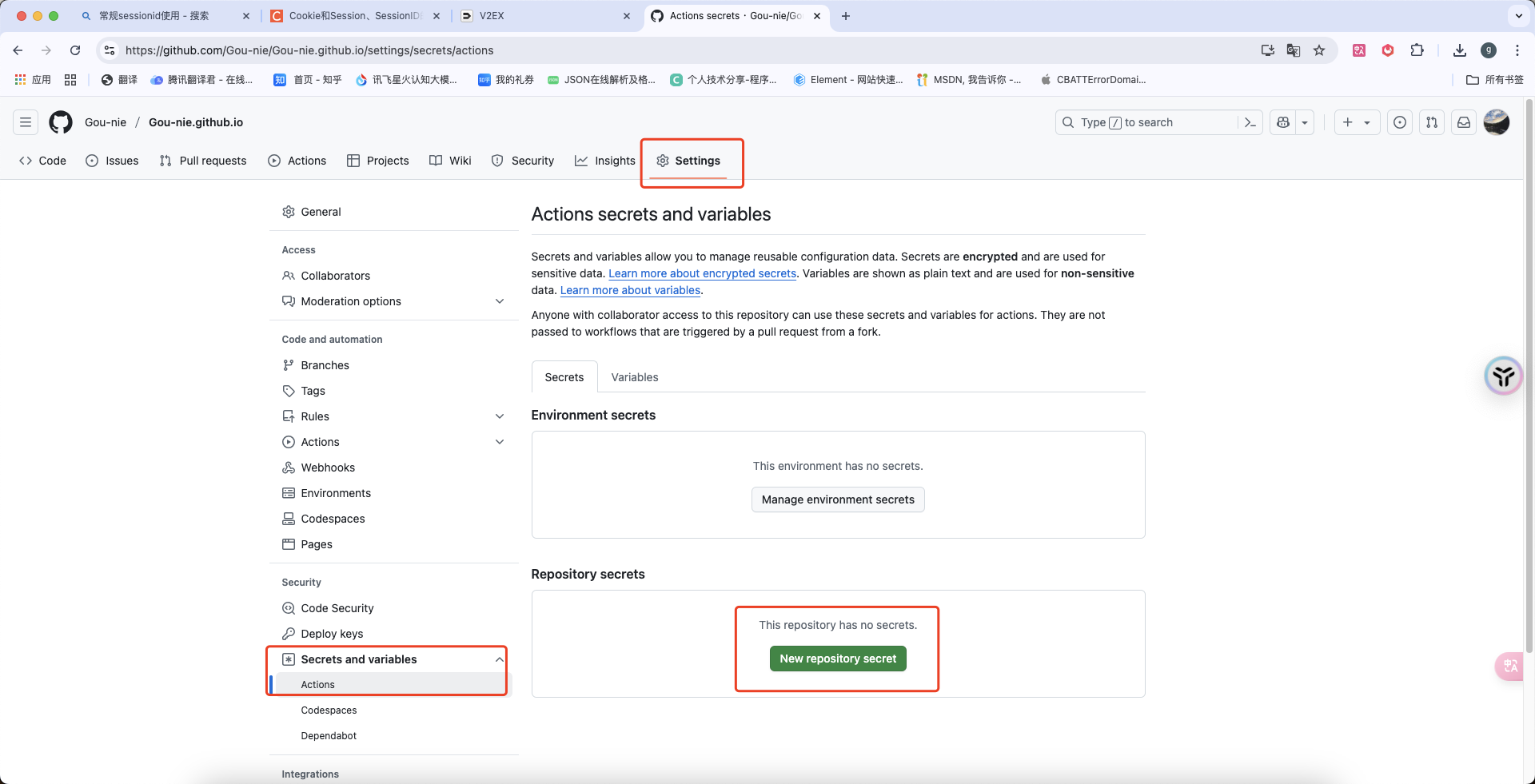Open the Copilot icon in header
Screen dimensions: 1535x784
click(1283, 122)
